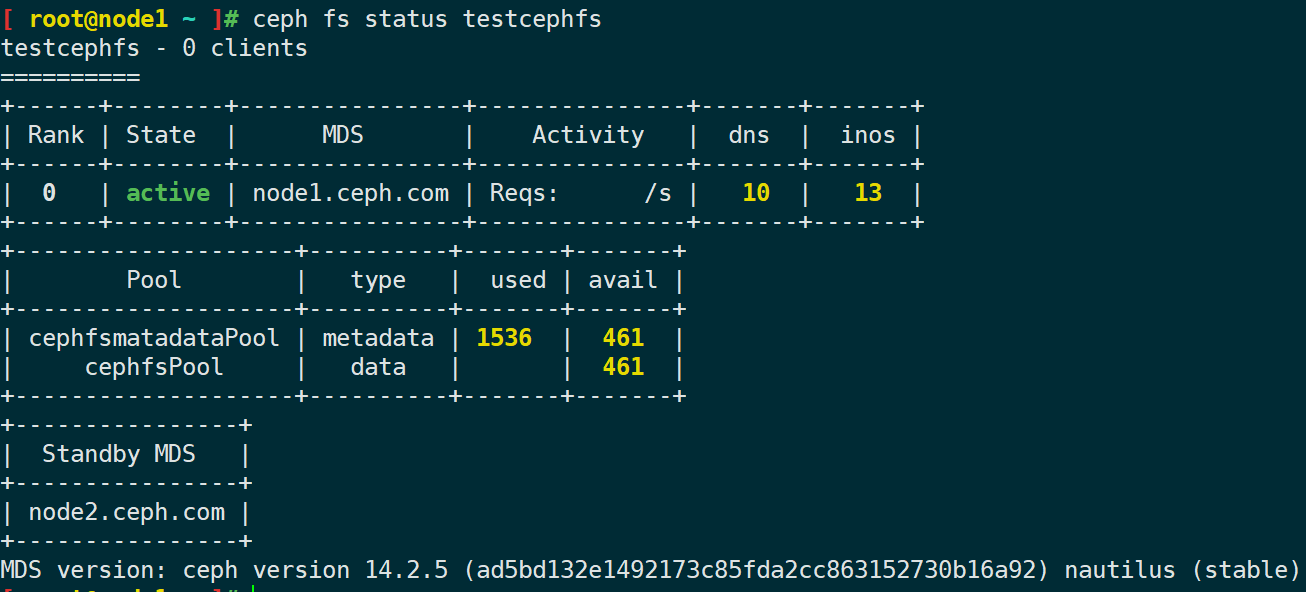The image size is (1306, 592).
Task: Click the cephfsPool row name
Action: pos(154,367)
